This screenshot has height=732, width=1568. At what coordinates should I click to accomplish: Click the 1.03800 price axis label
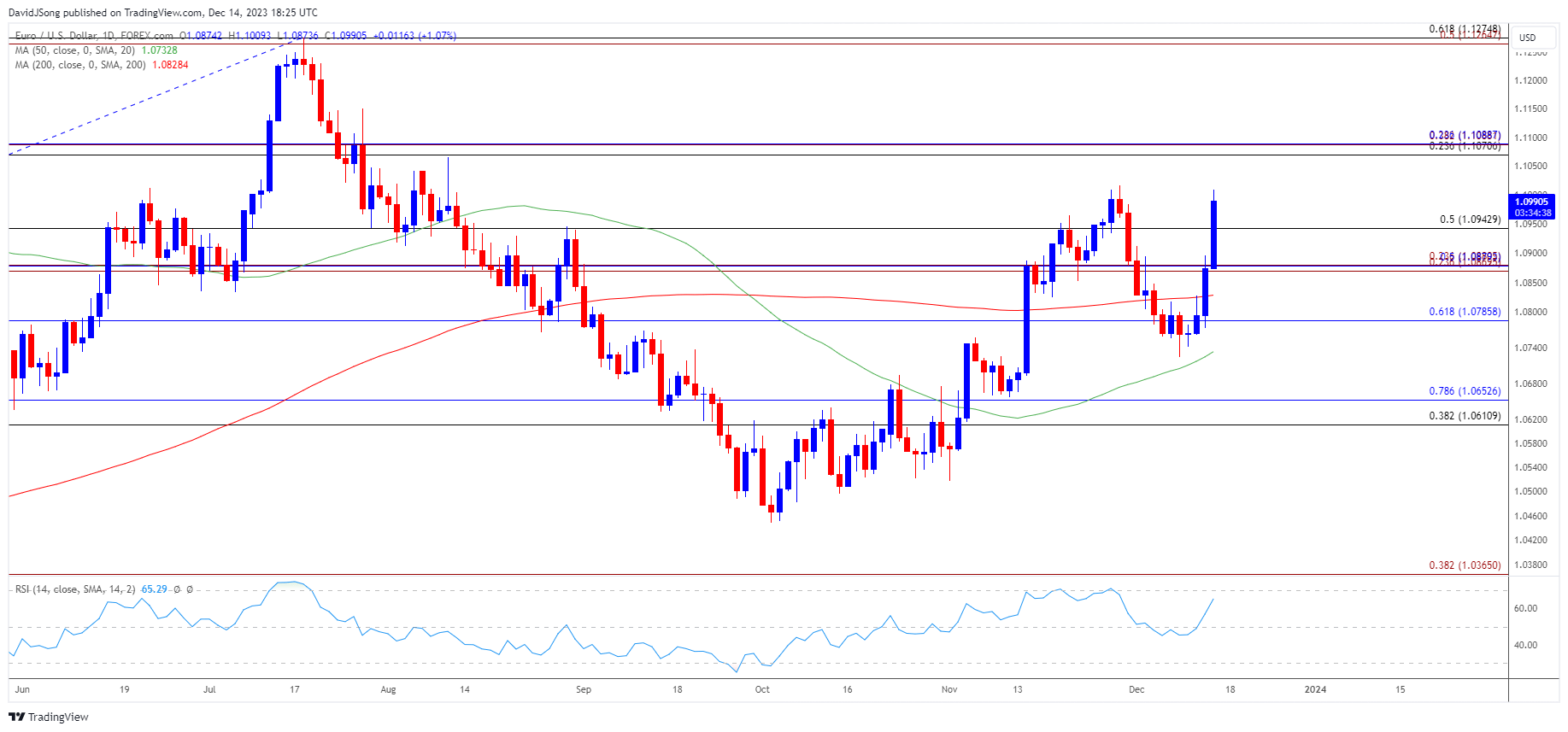pos(1530,565)
